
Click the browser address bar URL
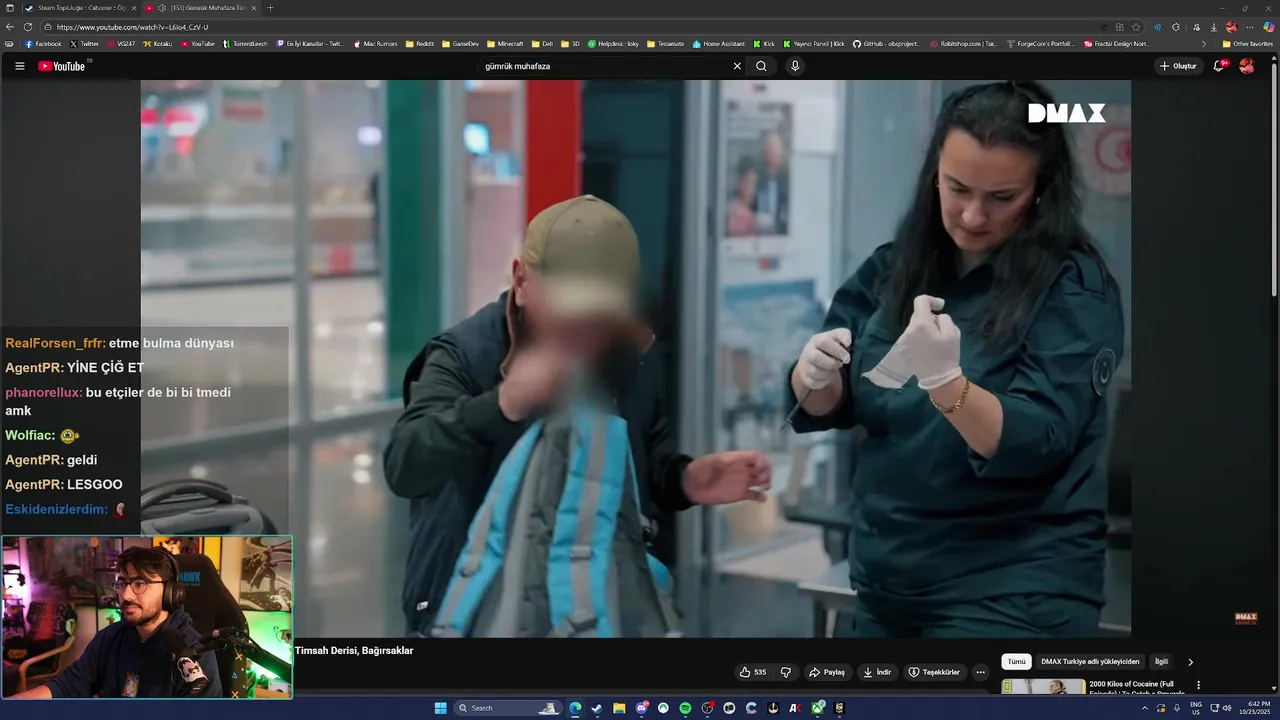coord(133,27)
